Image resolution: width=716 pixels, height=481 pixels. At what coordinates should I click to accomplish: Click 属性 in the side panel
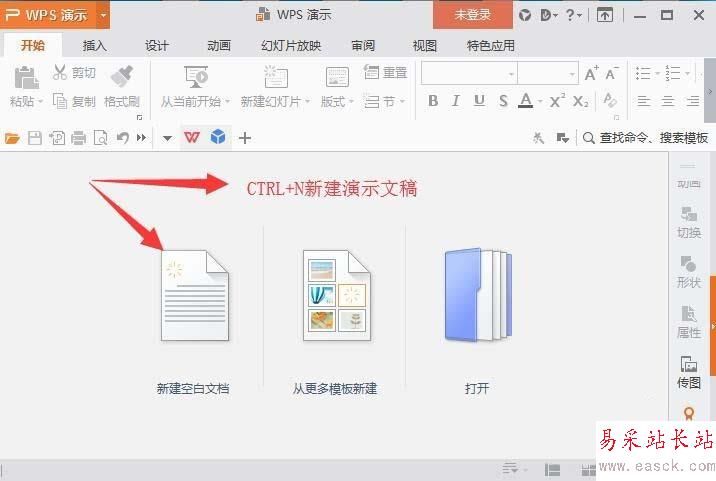point(689,322)
